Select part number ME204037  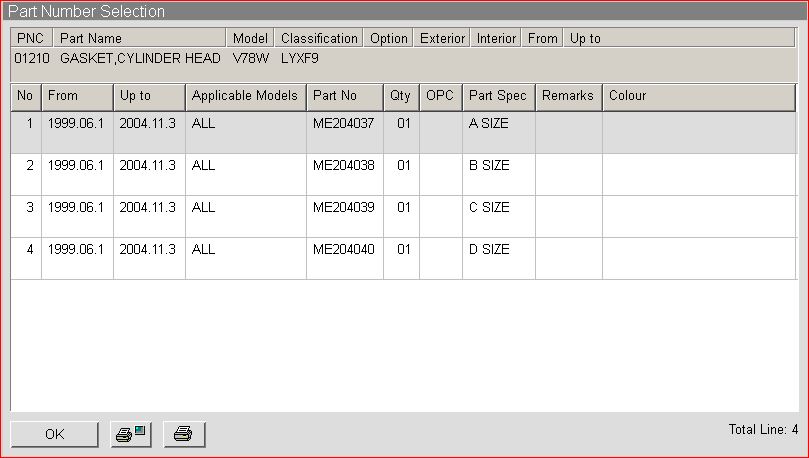343,124
